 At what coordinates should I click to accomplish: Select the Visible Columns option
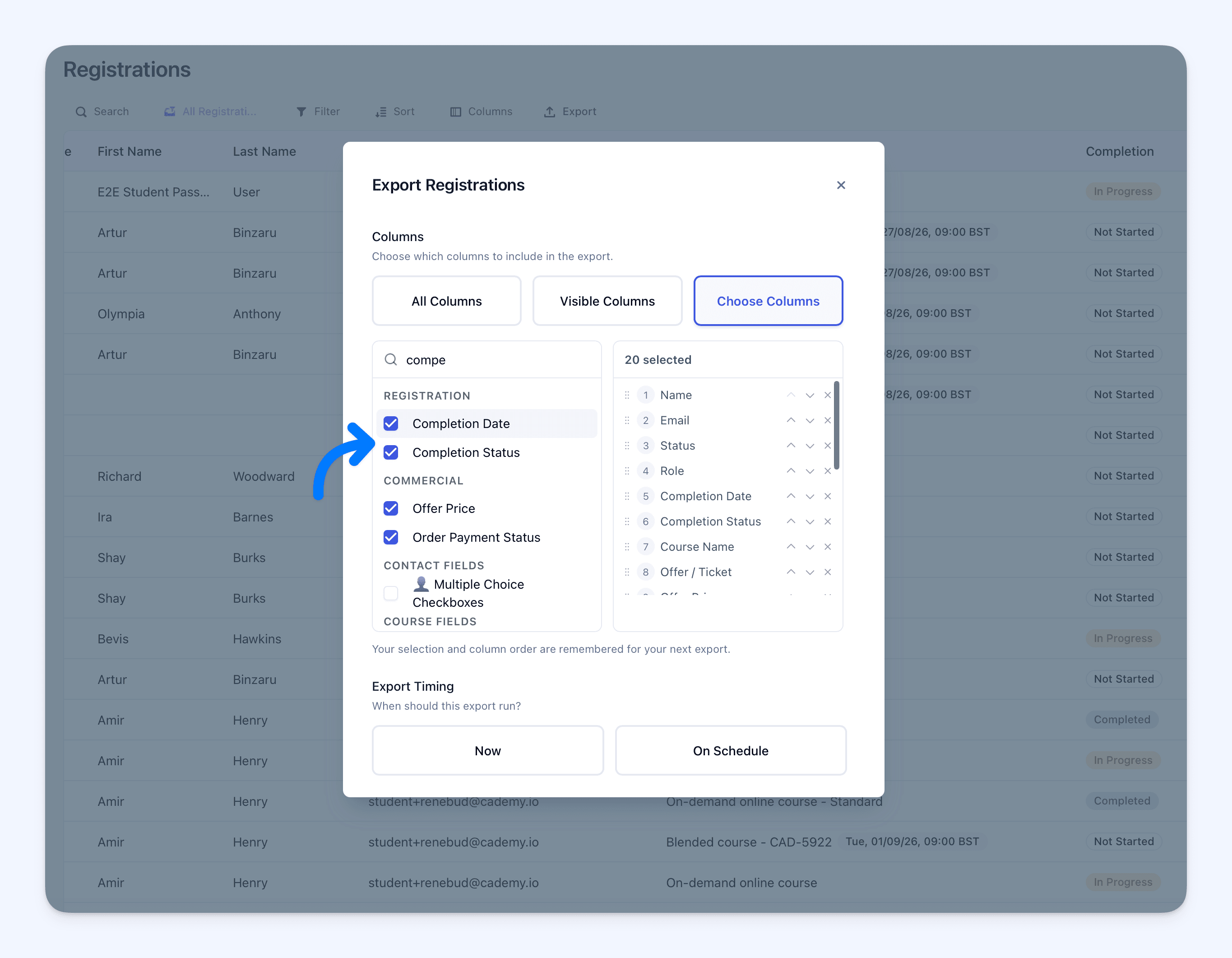click(x=607, y=301)
